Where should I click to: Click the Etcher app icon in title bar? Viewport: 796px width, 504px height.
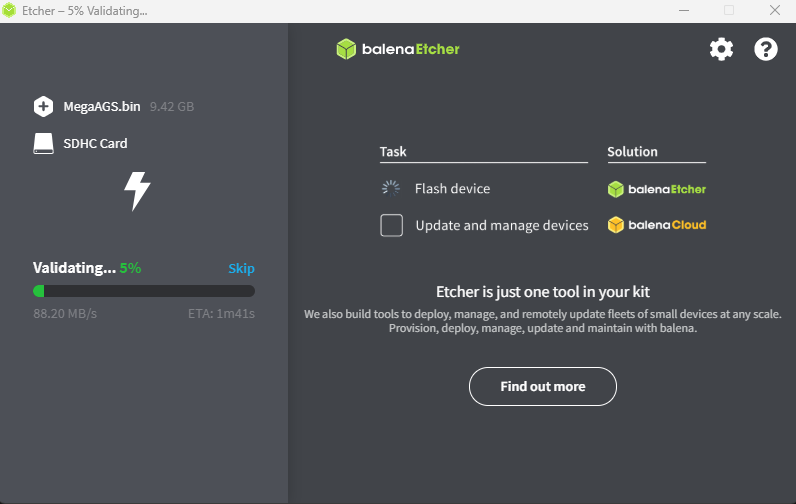(x=9, y=10)
